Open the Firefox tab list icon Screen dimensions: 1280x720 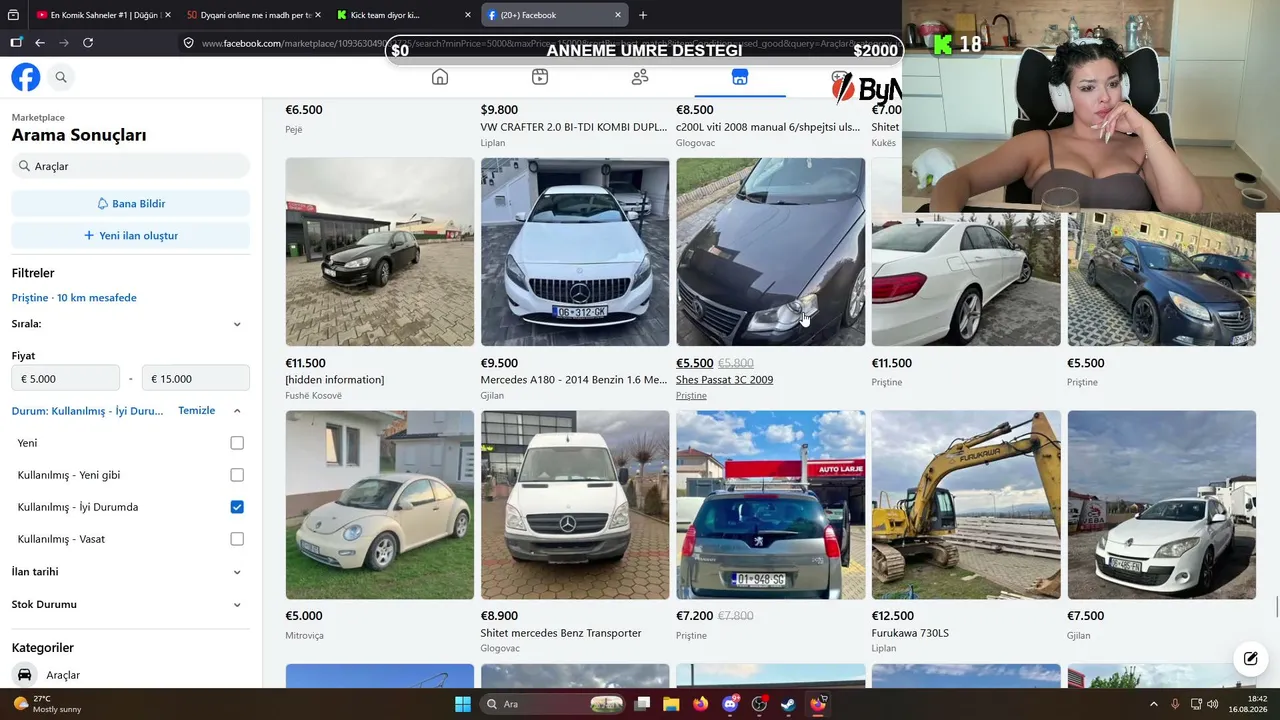coord(13,15)
